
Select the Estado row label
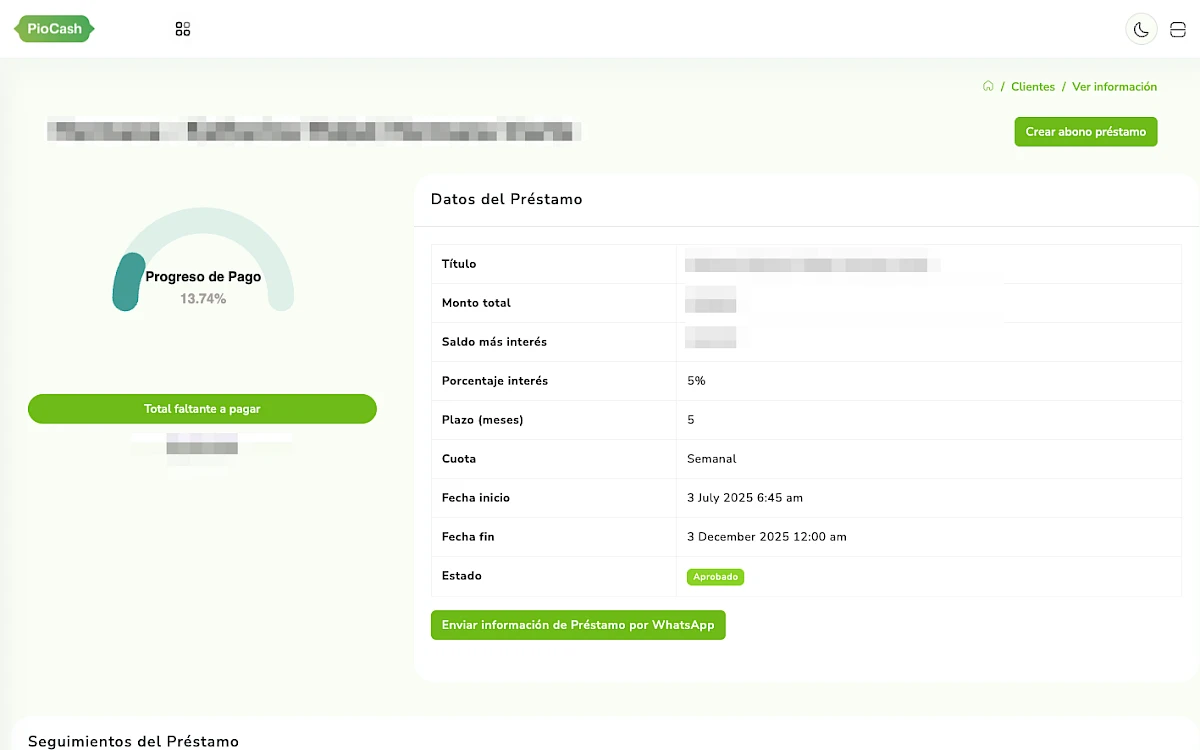click(462, 576)
